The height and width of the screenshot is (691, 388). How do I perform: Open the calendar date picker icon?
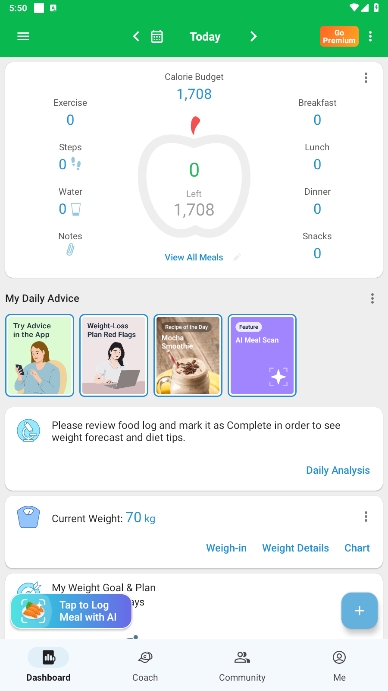157,37
